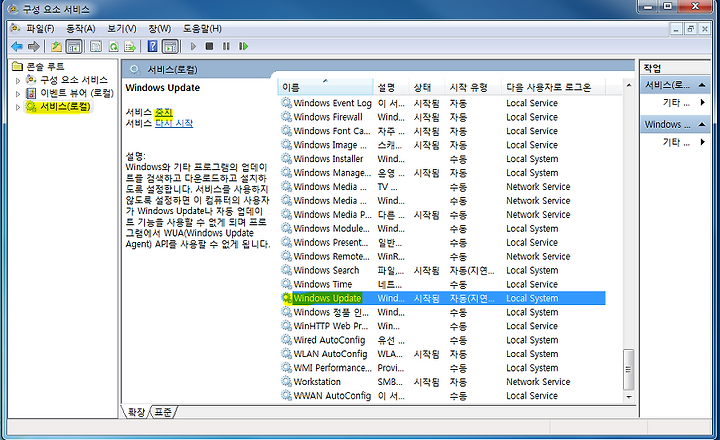Expand the 서비스(로컬) tree node

click(x=18, y=107)
